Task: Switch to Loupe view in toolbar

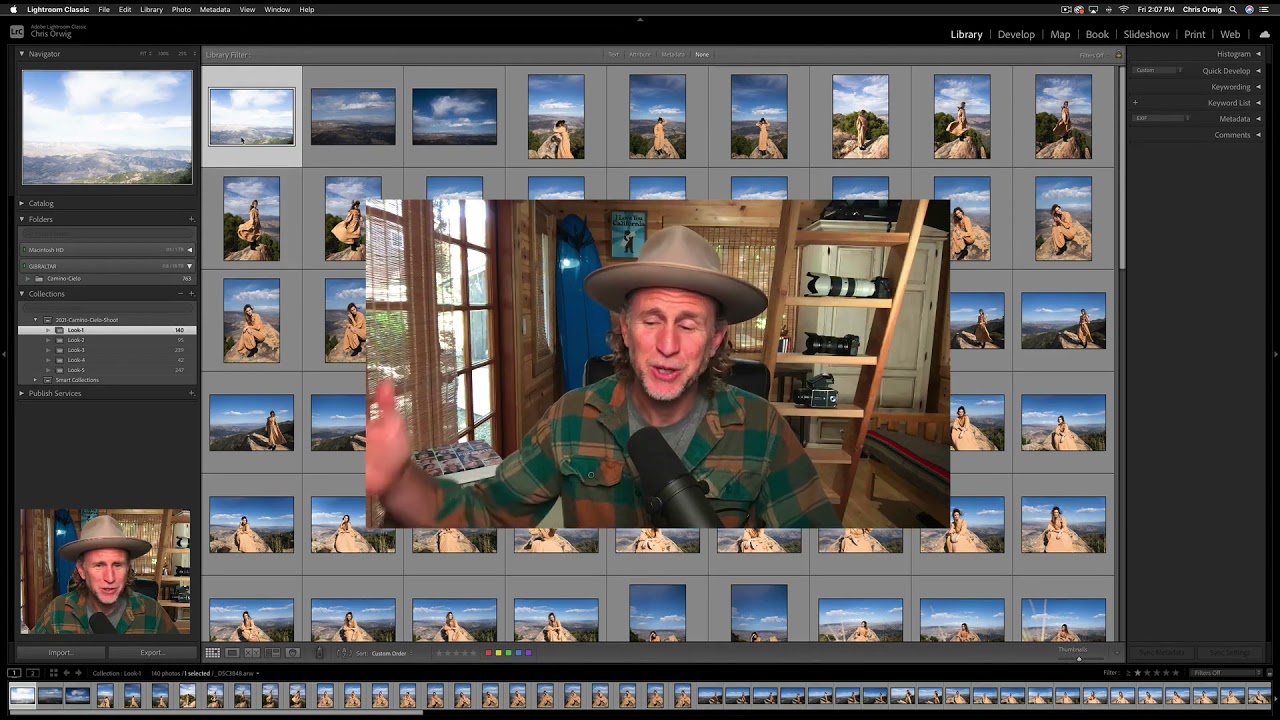Action: click(x=232, y=653)
